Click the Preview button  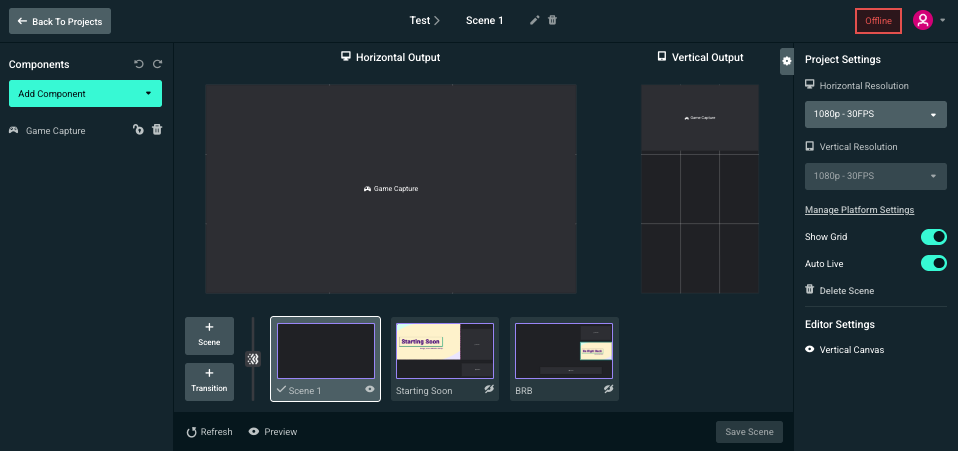(273, 432)
